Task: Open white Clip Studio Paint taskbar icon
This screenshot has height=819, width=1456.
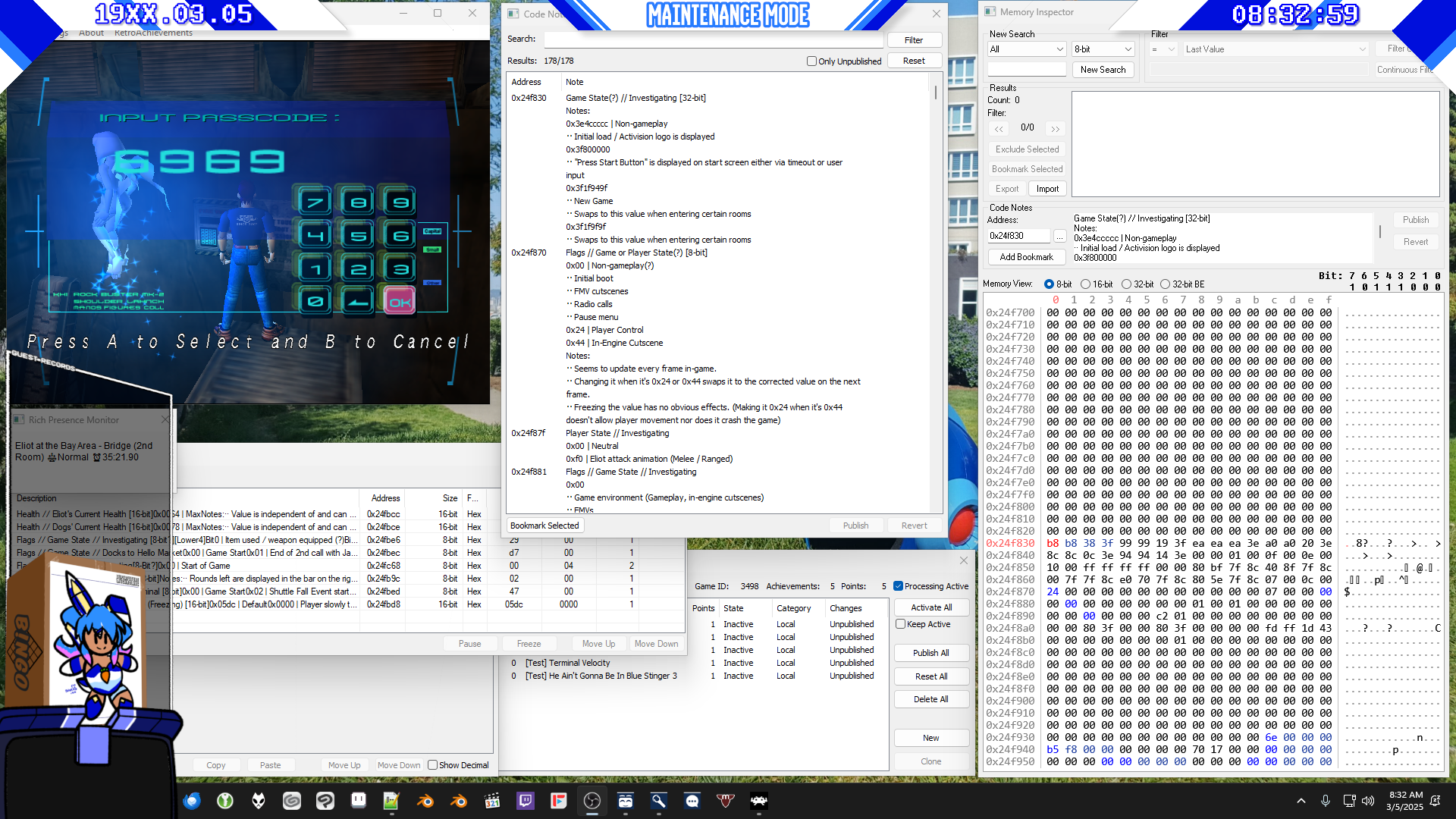Action: 325,801
